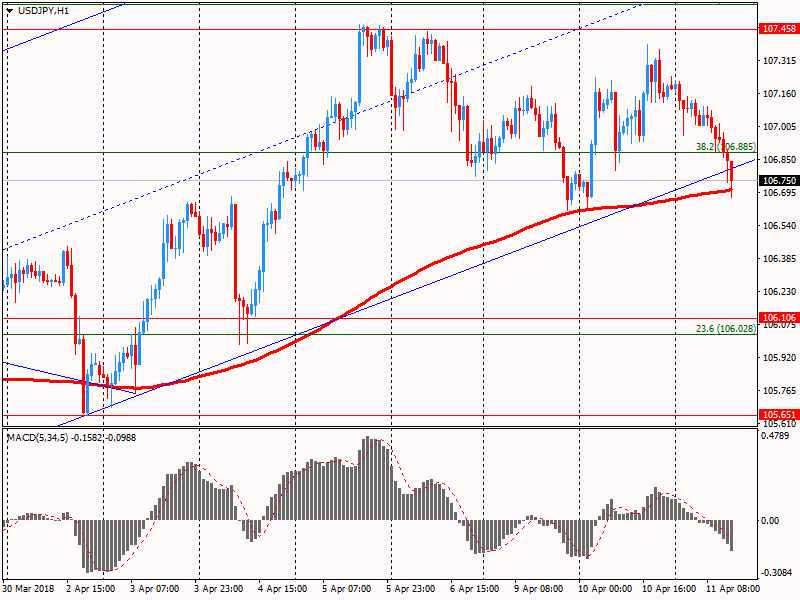Viewport: 800px width, 600px height.
Task: Select time axis label 5 Apr 23:00
Action: (411, 589)
